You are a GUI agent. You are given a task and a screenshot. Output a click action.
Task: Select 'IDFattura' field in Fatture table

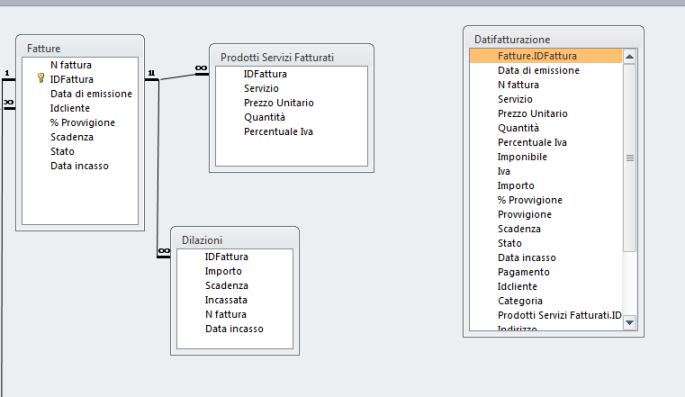72,79
